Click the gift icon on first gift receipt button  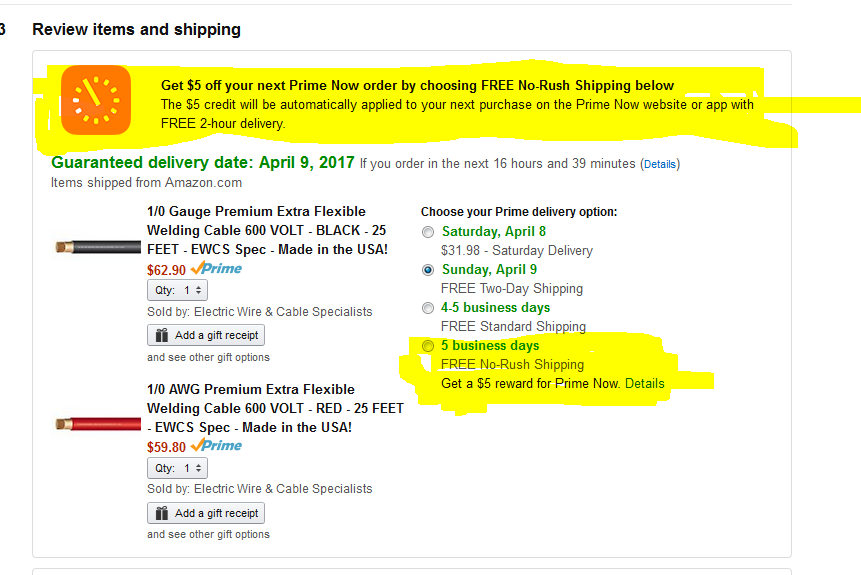[161, 335]
